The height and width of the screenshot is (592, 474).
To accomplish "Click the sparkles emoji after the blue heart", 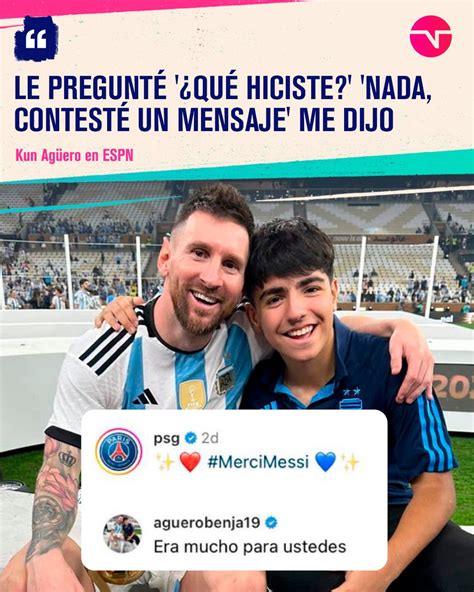I will (349, 462).
